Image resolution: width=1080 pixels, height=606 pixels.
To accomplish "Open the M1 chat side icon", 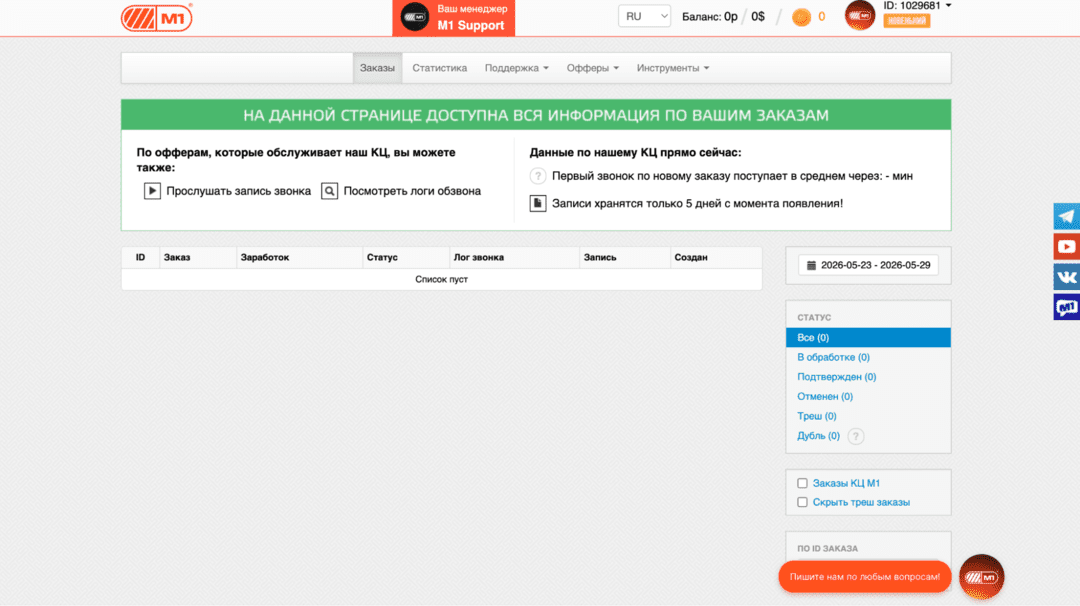I will point(1066,307).
